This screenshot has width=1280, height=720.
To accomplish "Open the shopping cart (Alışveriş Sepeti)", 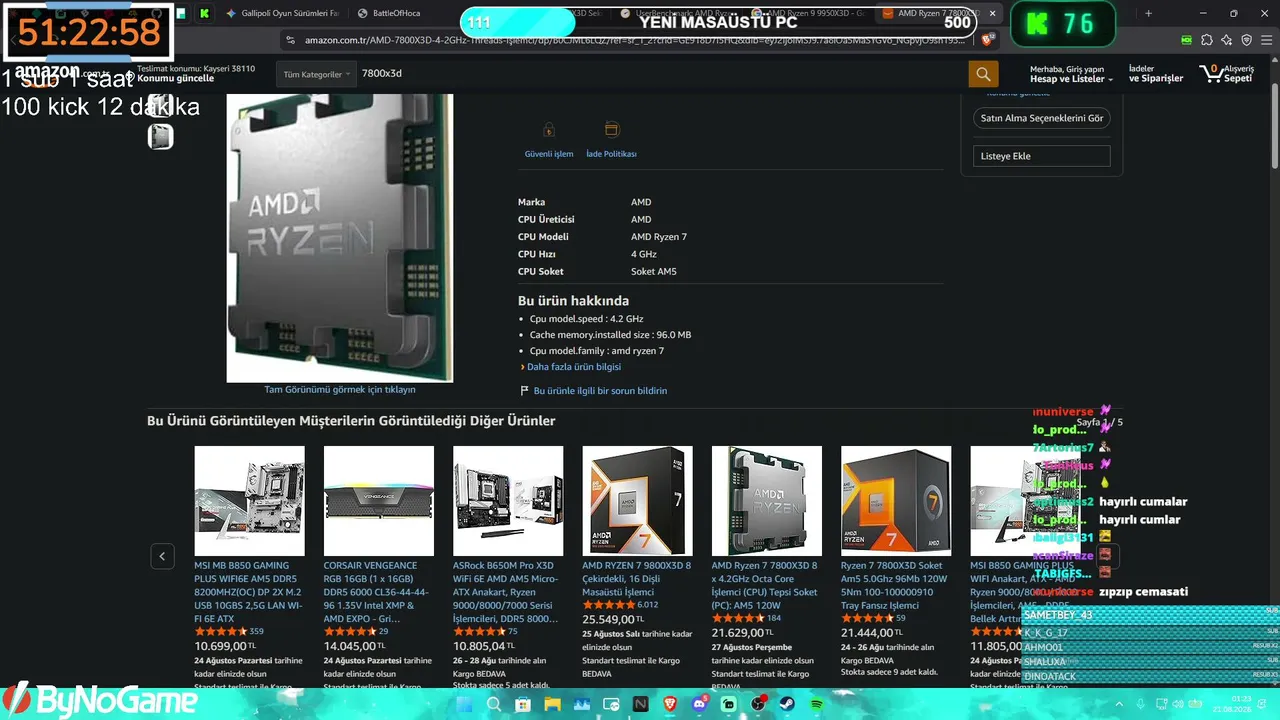I will coord(1226,74).
